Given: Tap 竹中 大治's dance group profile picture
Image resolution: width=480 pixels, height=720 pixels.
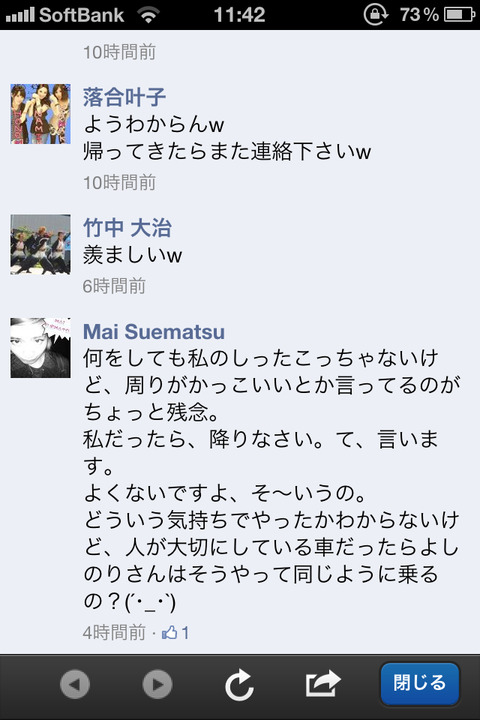Looking at the screenshot, I should (40, 244).
